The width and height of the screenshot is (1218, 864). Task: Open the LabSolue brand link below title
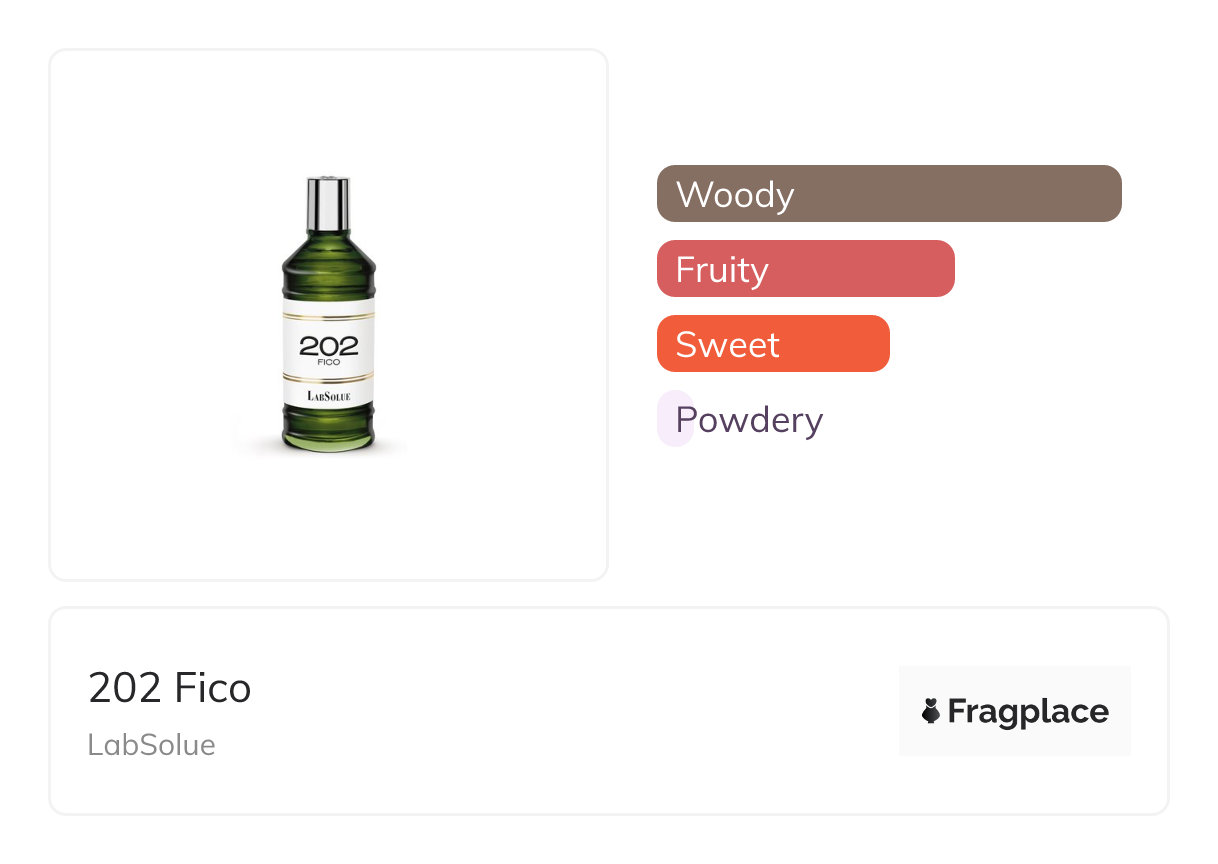(x=152, y=745)
